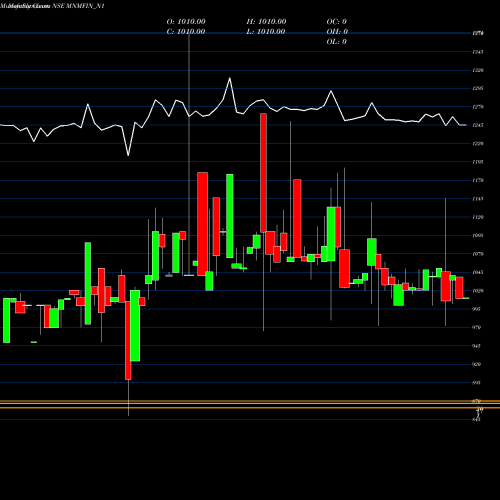Click the 920 price axis label
Image resolution: width=500 pixels, height=500 pixels.
coord(477,364)
